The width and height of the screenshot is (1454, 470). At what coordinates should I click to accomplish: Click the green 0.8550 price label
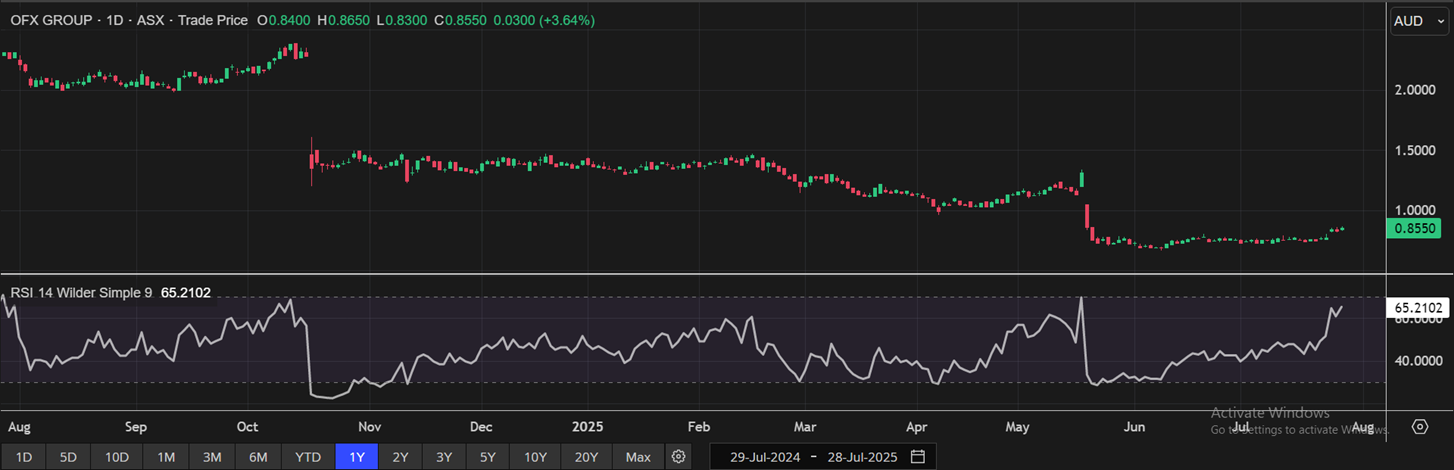click(x=1416, y=229)
